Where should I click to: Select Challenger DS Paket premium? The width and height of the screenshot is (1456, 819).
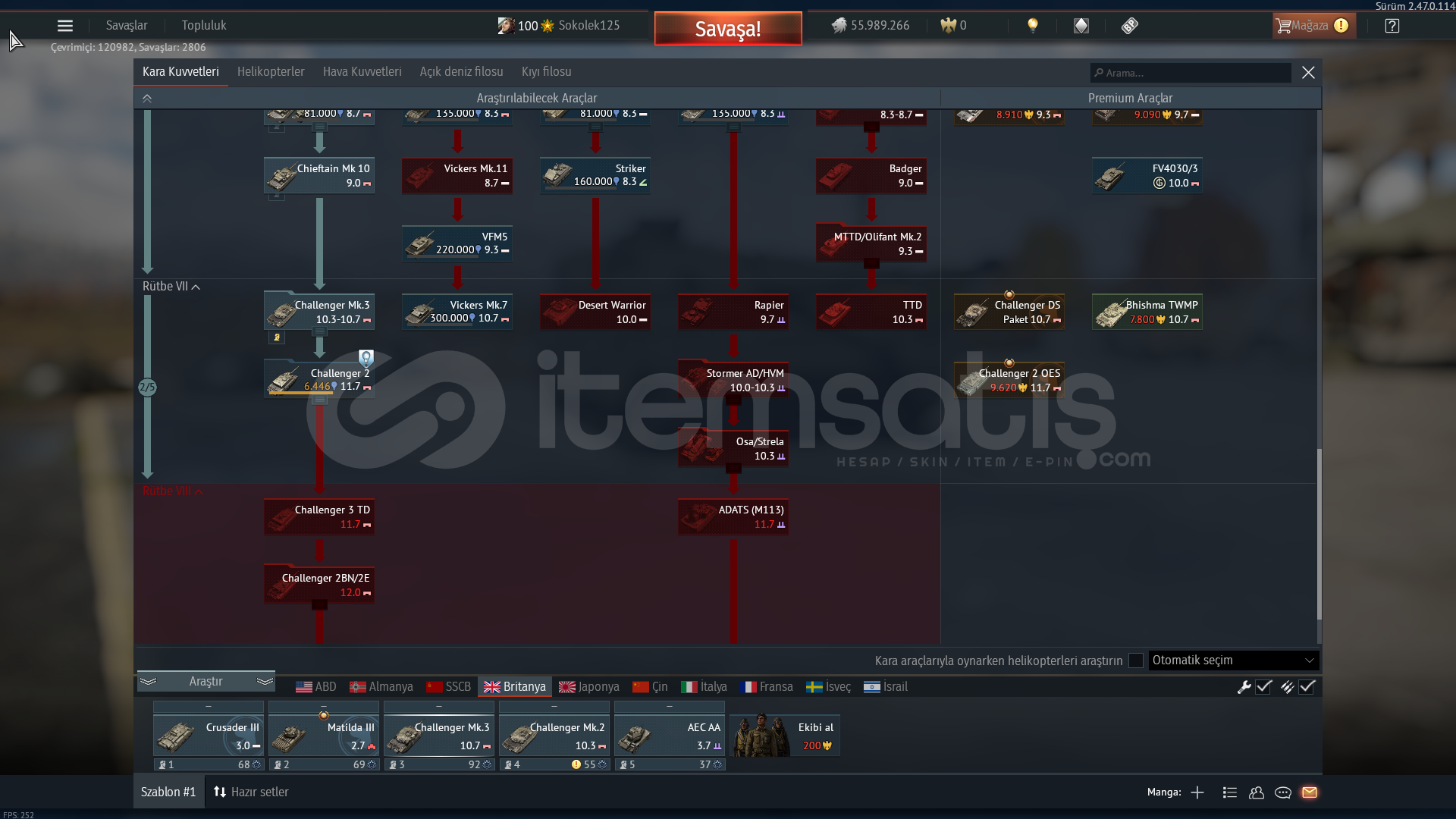[1009, 312]
